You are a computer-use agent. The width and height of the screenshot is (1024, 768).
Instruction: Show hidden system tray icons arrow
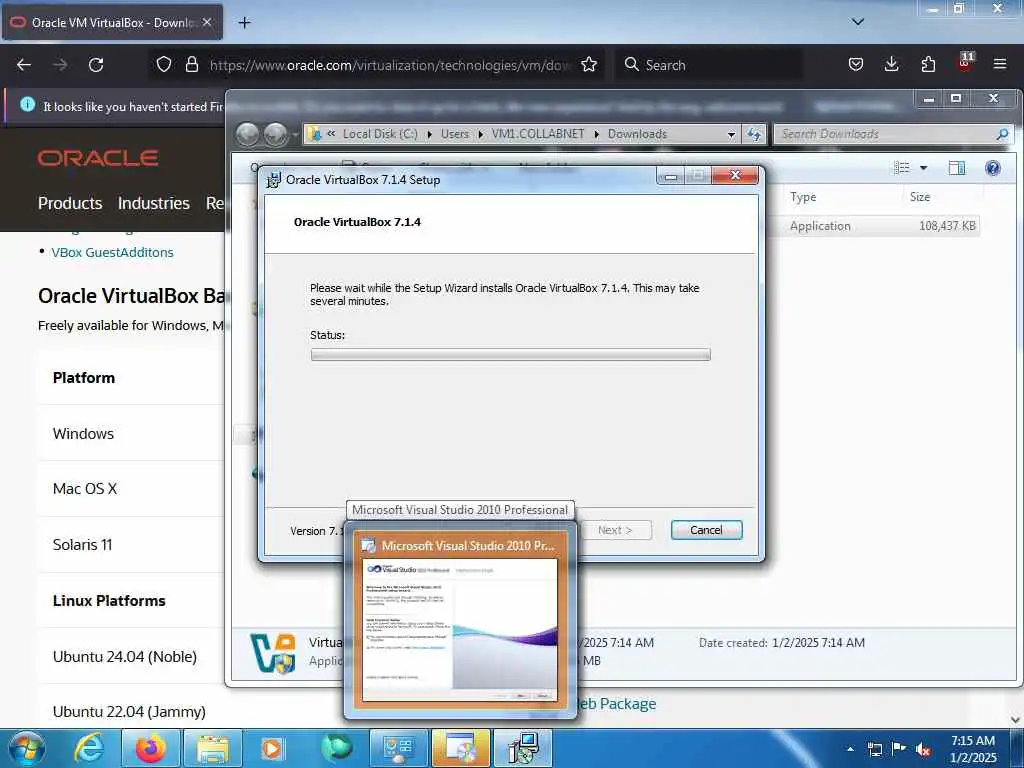click(850, 749)
